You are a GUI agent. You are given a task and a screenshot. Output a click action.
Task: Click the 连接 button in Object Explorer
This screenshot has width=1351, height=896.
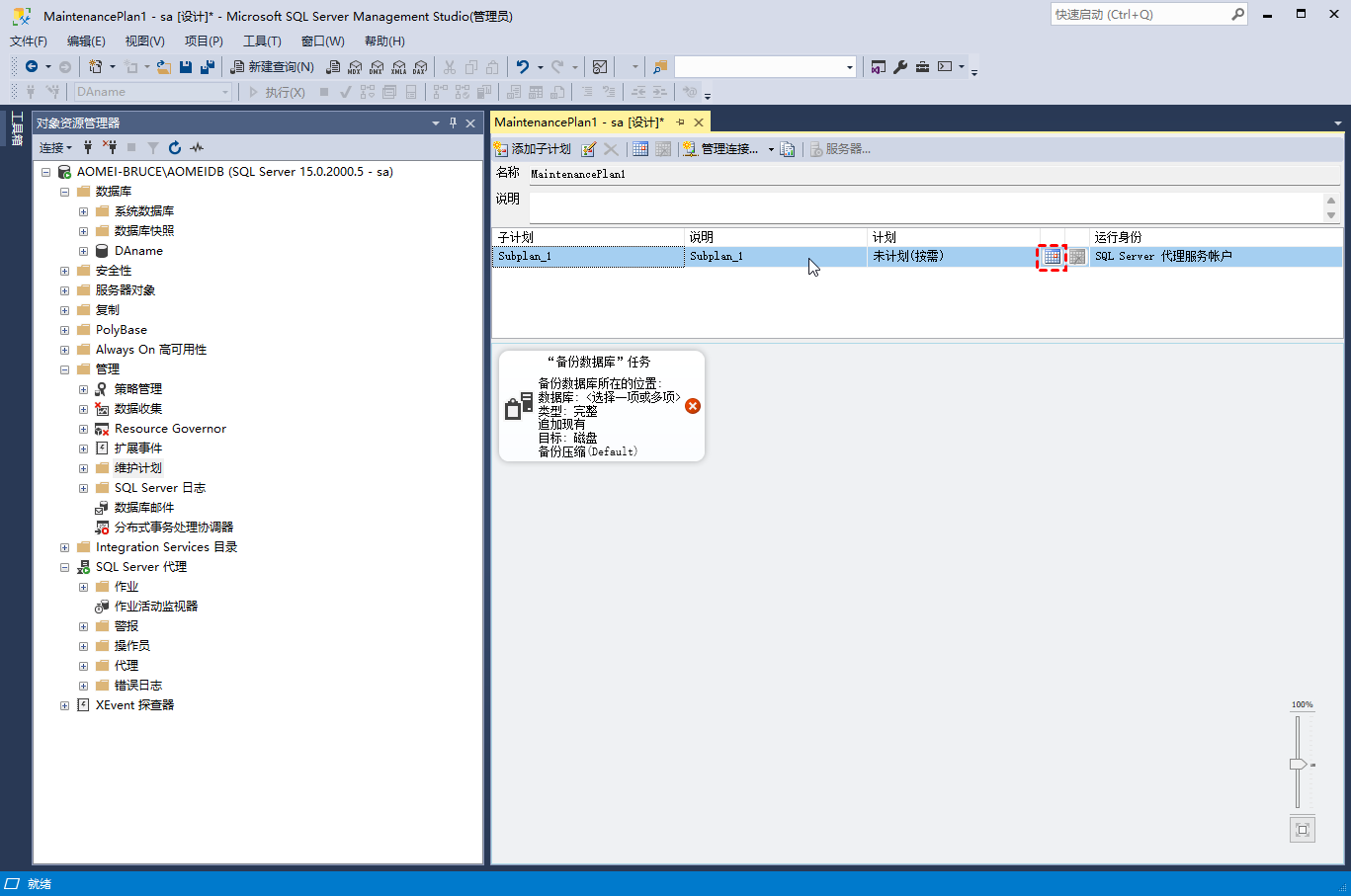52,146
